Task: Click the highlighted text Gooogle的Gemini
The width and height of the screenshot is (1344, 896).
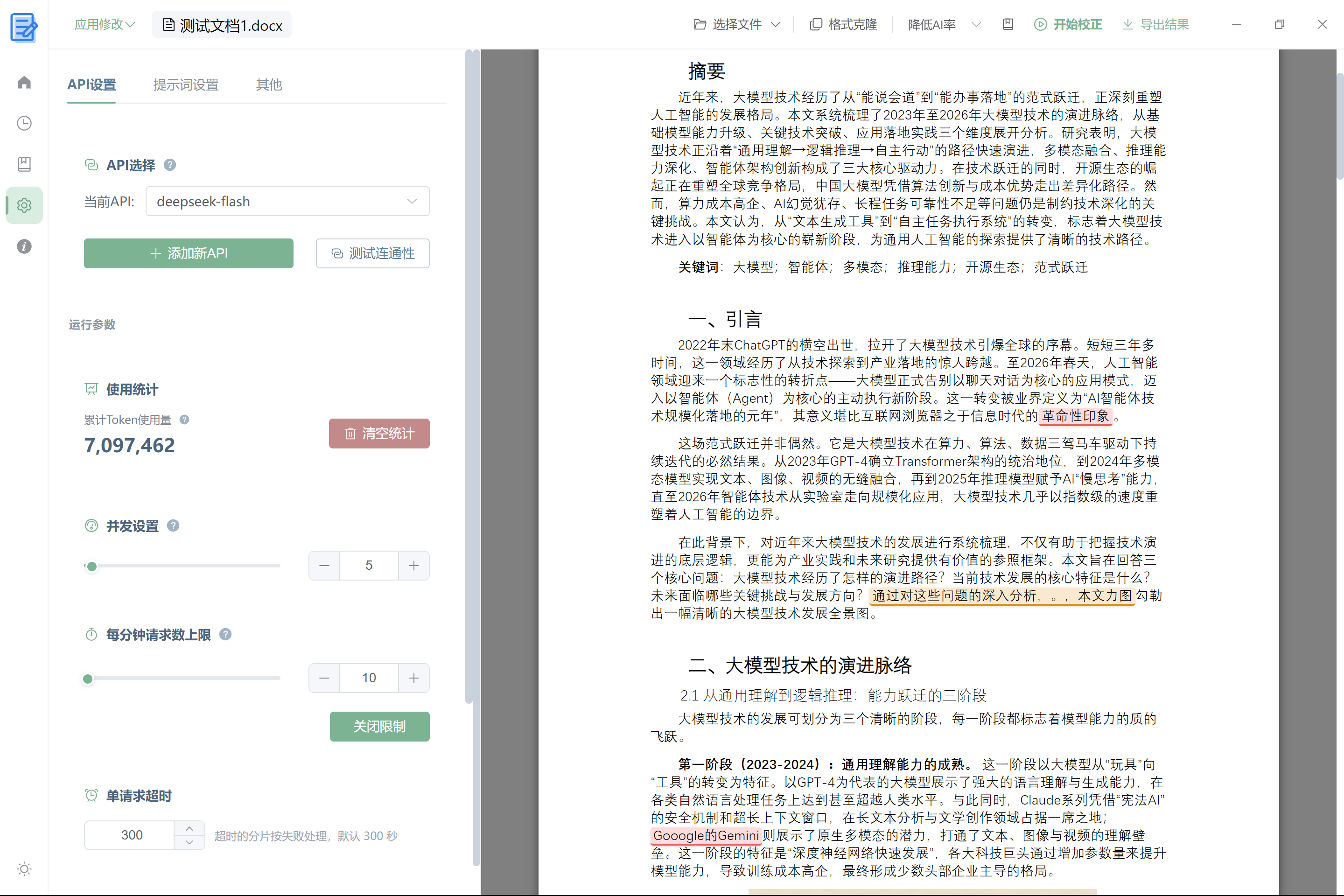Action: (x=706, y=835)
